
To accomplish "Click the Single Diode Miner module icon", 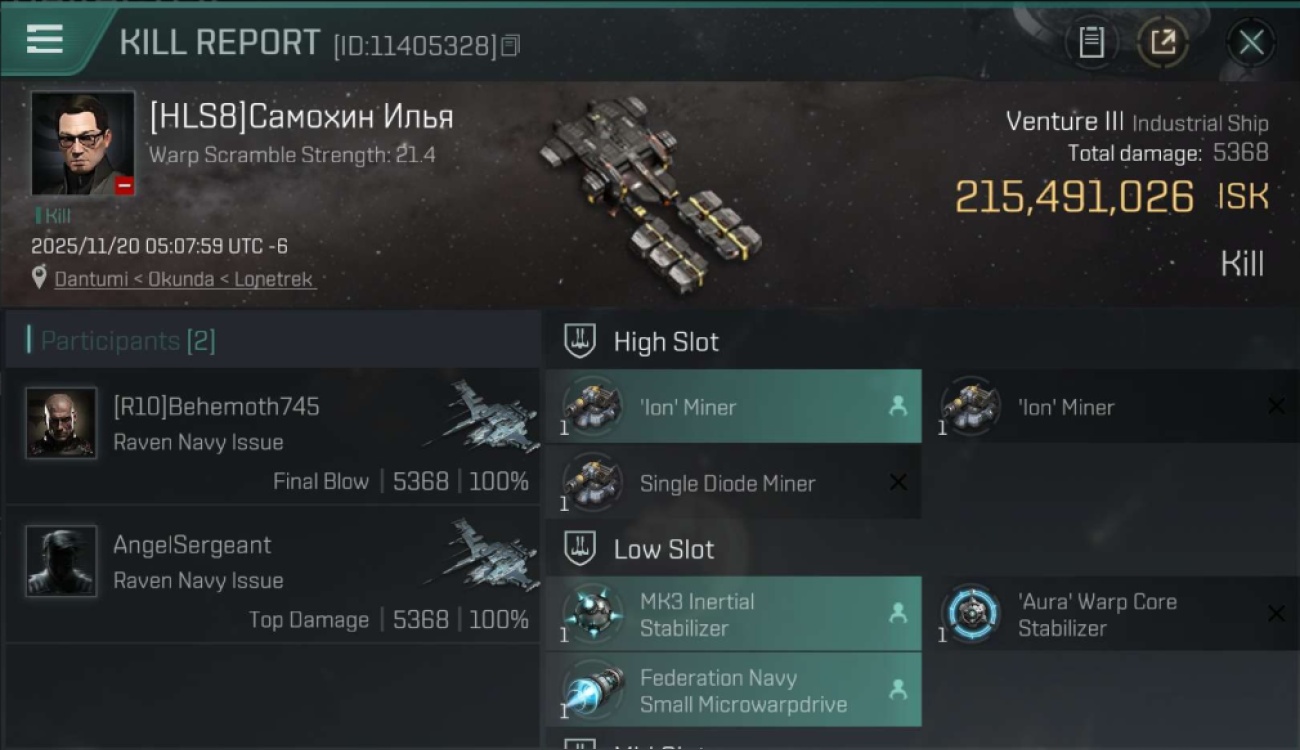I will click(592, 483).
